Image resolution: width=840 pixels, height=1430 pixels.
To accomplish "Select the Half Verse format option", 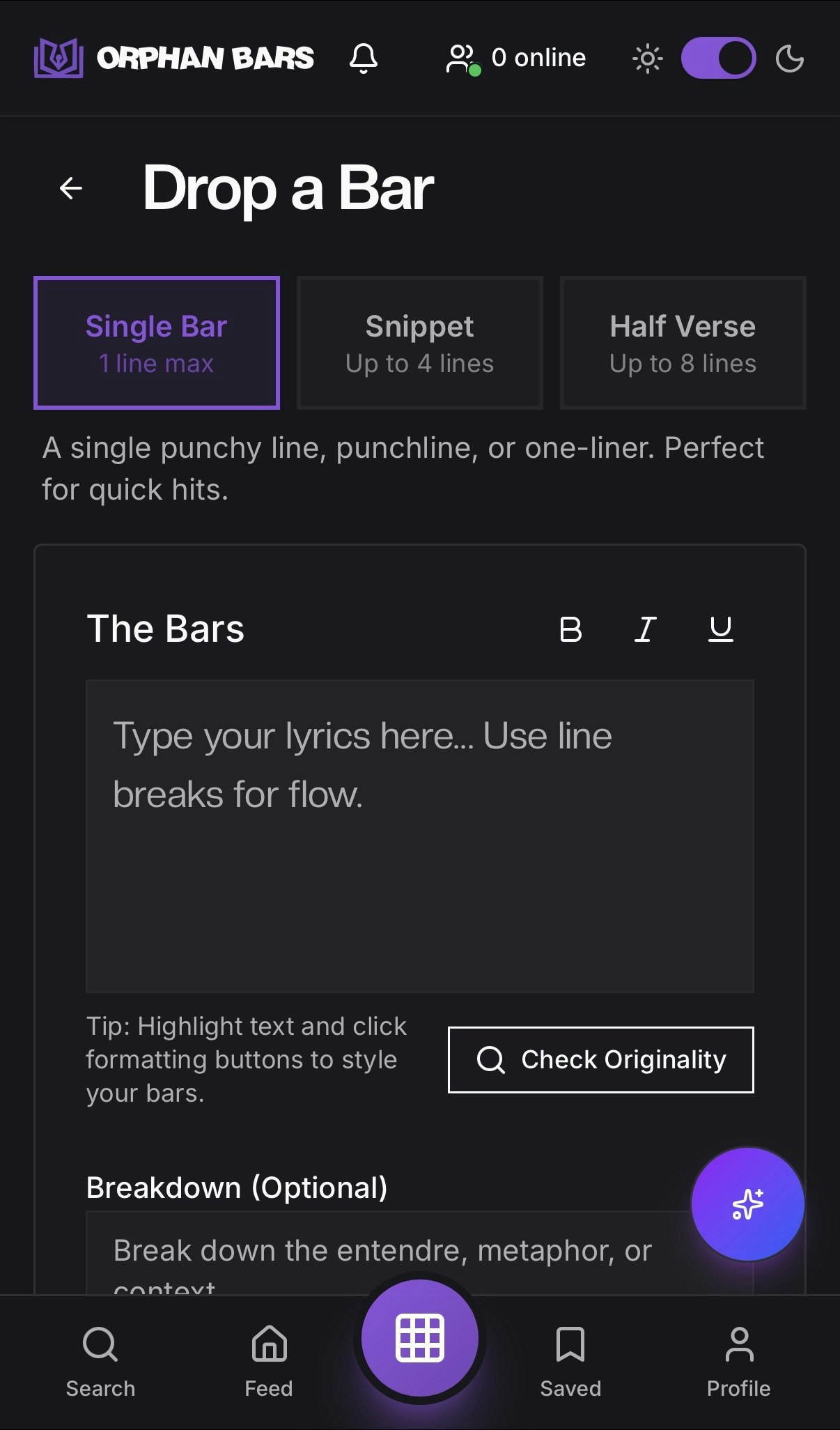I will coord(682,342).
